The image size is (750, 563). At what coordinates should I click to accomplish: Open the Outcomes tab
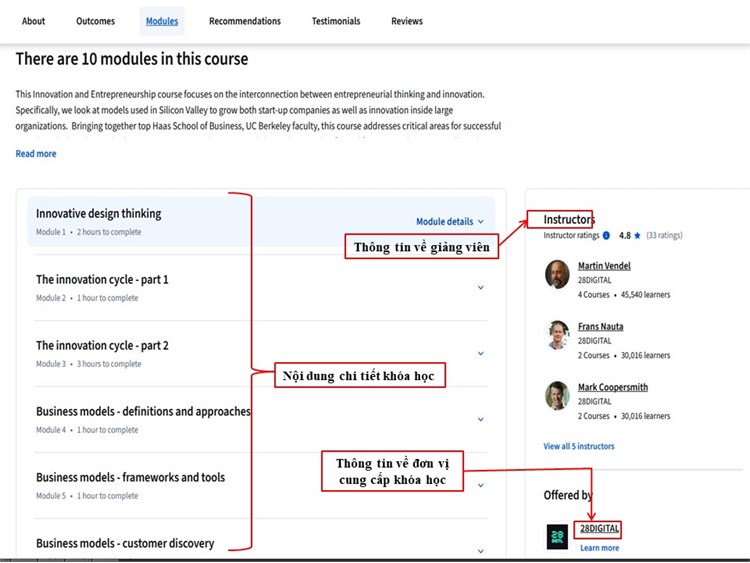(95, 21)
